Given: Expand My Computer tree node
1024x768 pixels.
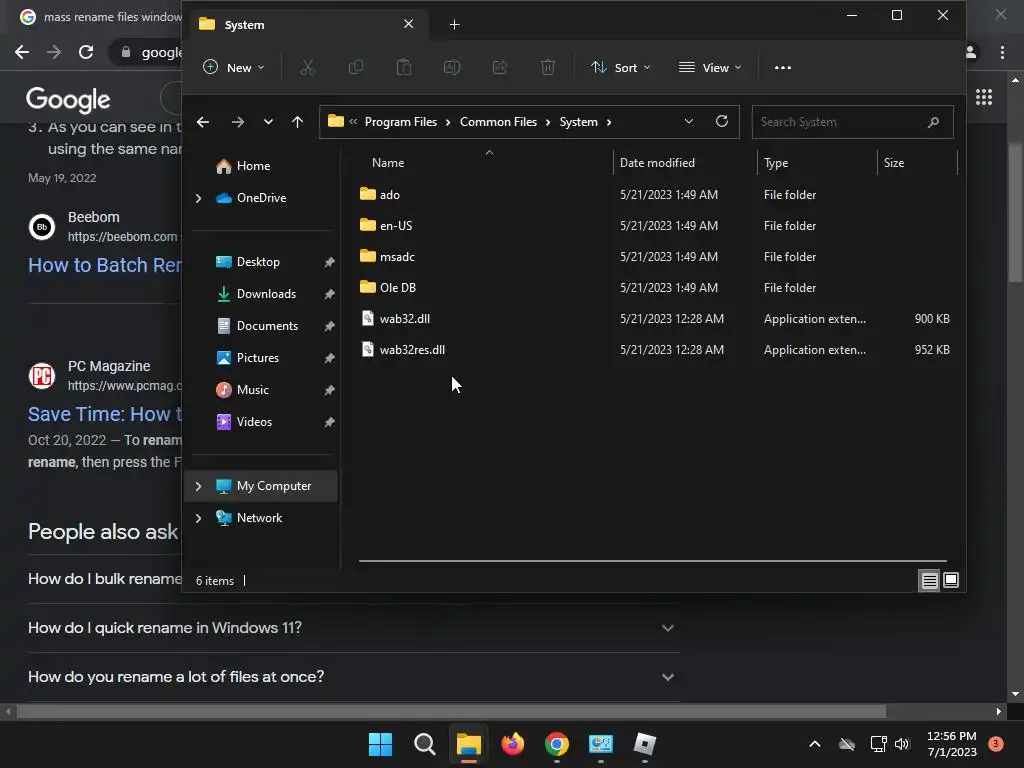Looking at the screenshot, I should pos(199,486).
